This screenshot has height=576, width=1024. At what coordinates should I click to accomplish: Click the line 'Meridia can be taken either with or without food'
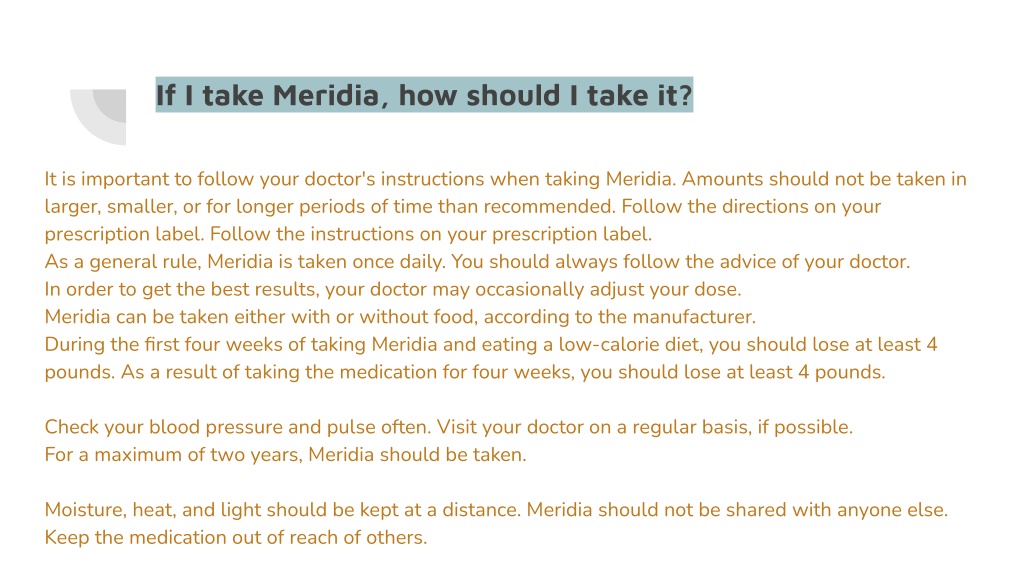[400, 317]
